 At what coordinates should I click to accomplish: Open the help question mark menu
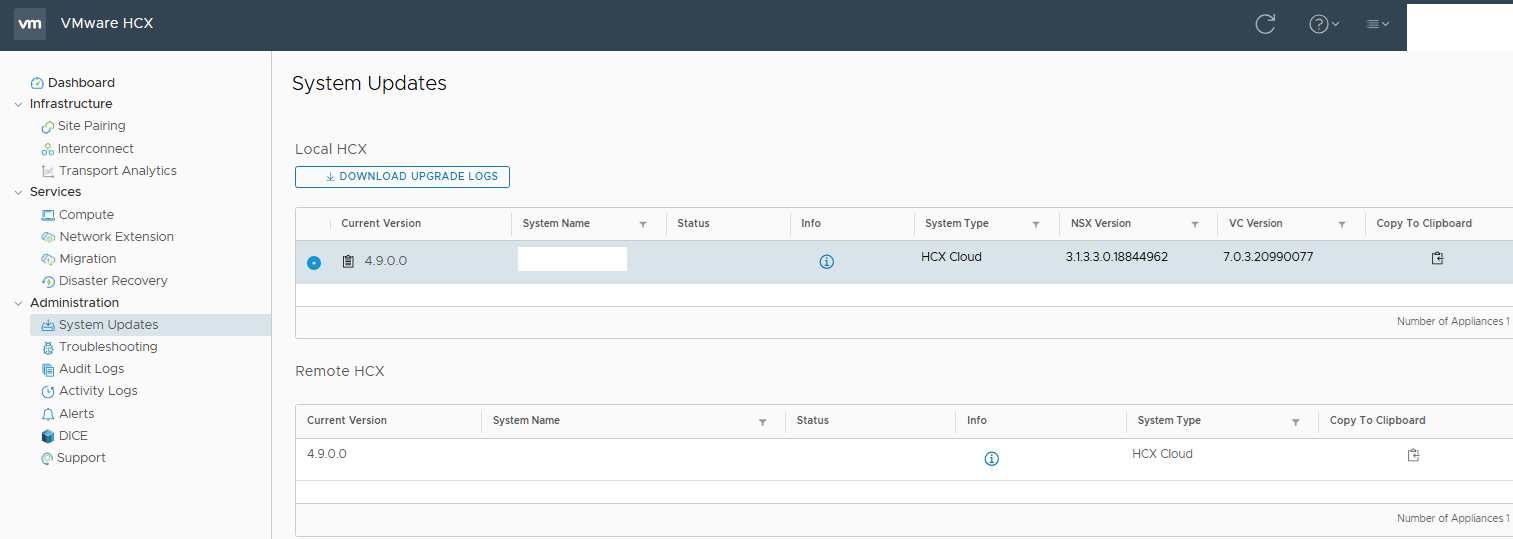click(x=1323, y=24)
